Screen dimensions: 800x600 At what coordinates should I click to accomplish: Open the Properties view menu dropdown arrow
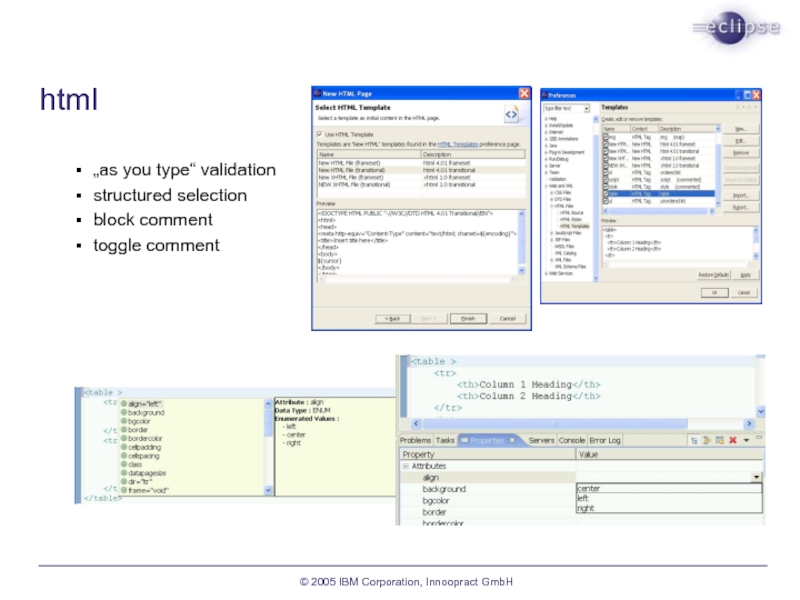[748, 440]
